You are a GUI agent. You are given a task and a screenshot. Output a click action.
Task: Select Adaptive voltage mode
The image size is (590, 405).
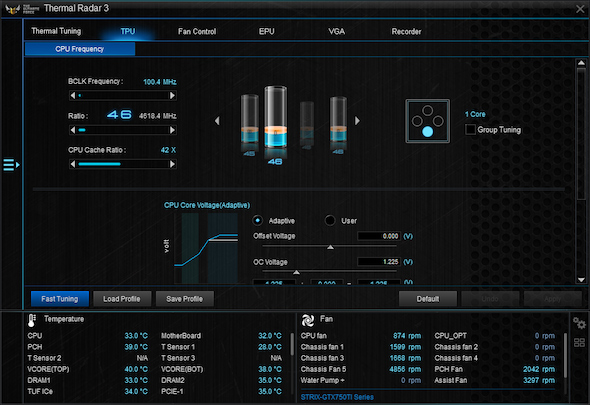tap(258, 221)
